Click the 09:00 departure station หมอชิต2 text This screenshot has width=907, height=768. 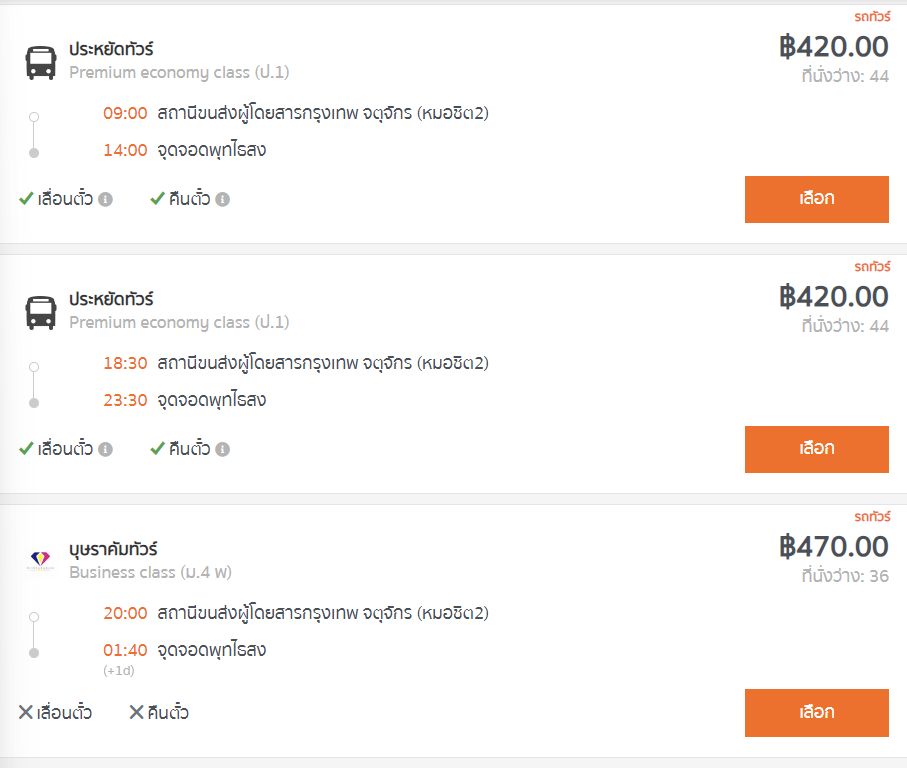tap(323, 113)
